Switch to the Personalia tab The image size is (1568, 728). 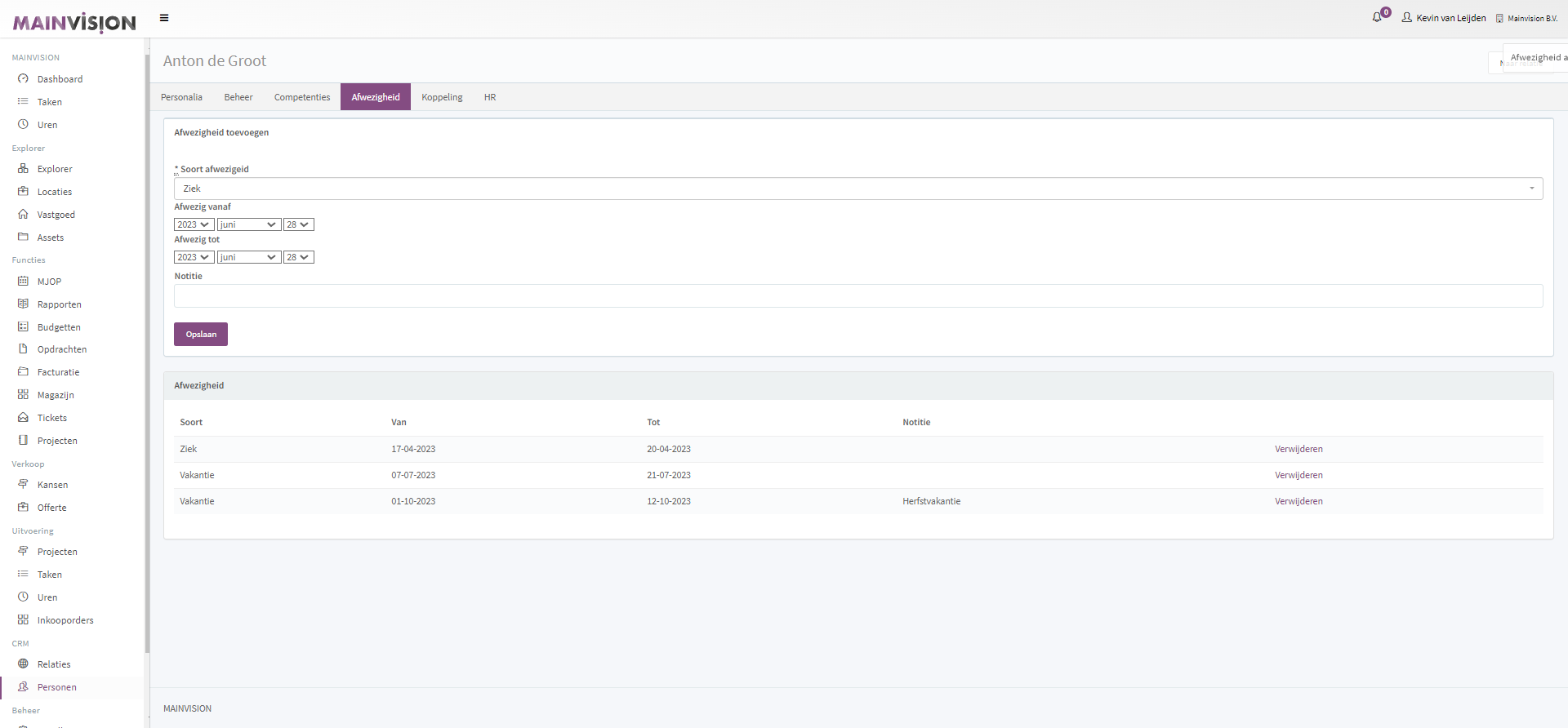(181, 97)
